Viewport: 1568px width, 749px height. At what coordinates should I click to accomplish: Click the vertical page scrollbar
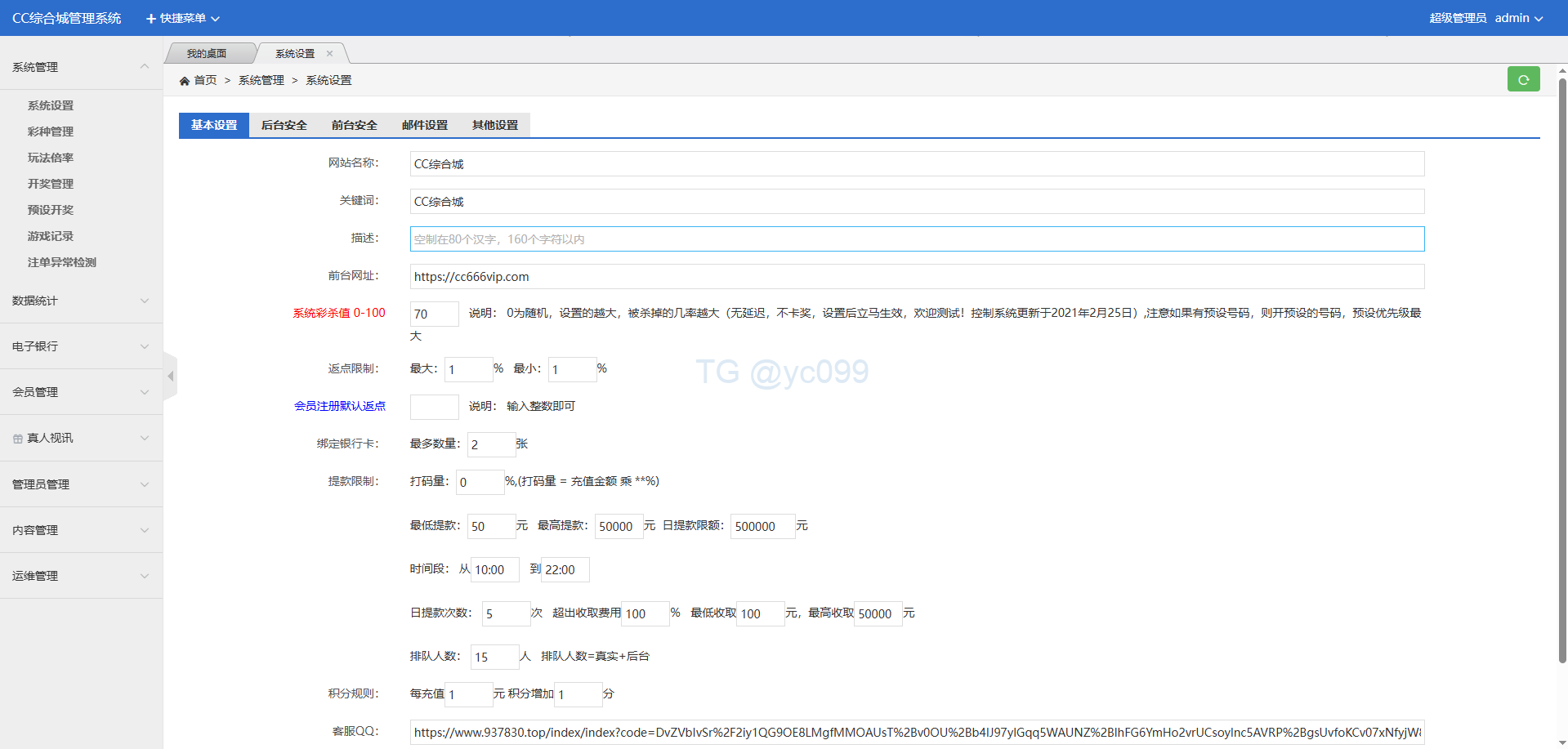coord(1562,368)
